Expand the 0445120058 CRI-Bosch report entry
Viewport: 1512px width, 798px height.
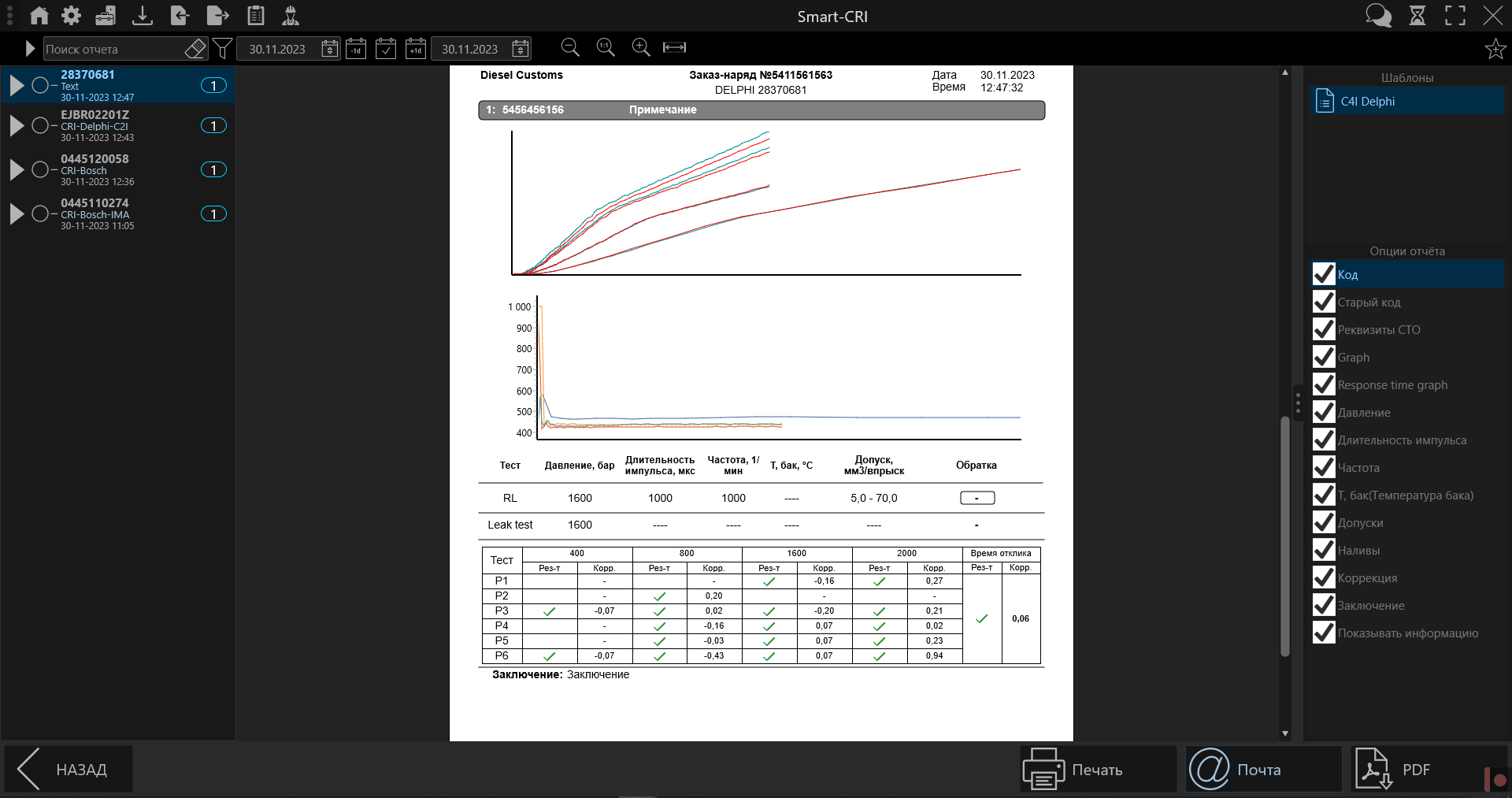(x=17, y=169)
